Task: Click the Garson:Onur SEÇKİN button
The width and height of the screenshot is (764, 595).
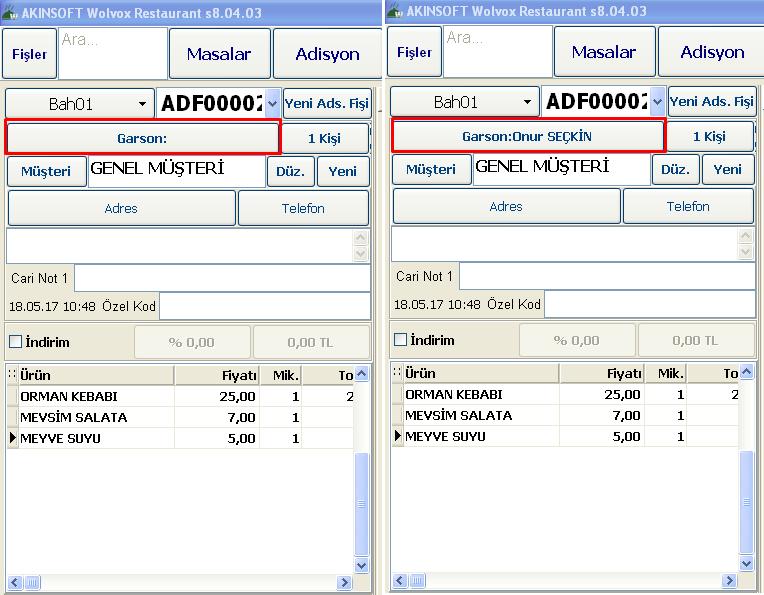Action: click(x=527, y=136)
